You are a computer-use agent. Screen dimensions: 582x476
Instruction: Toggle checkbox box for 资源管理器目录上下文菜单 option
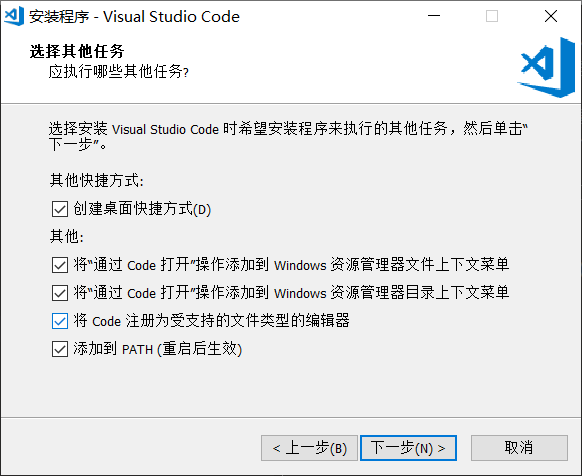click(x=60, y=293)
